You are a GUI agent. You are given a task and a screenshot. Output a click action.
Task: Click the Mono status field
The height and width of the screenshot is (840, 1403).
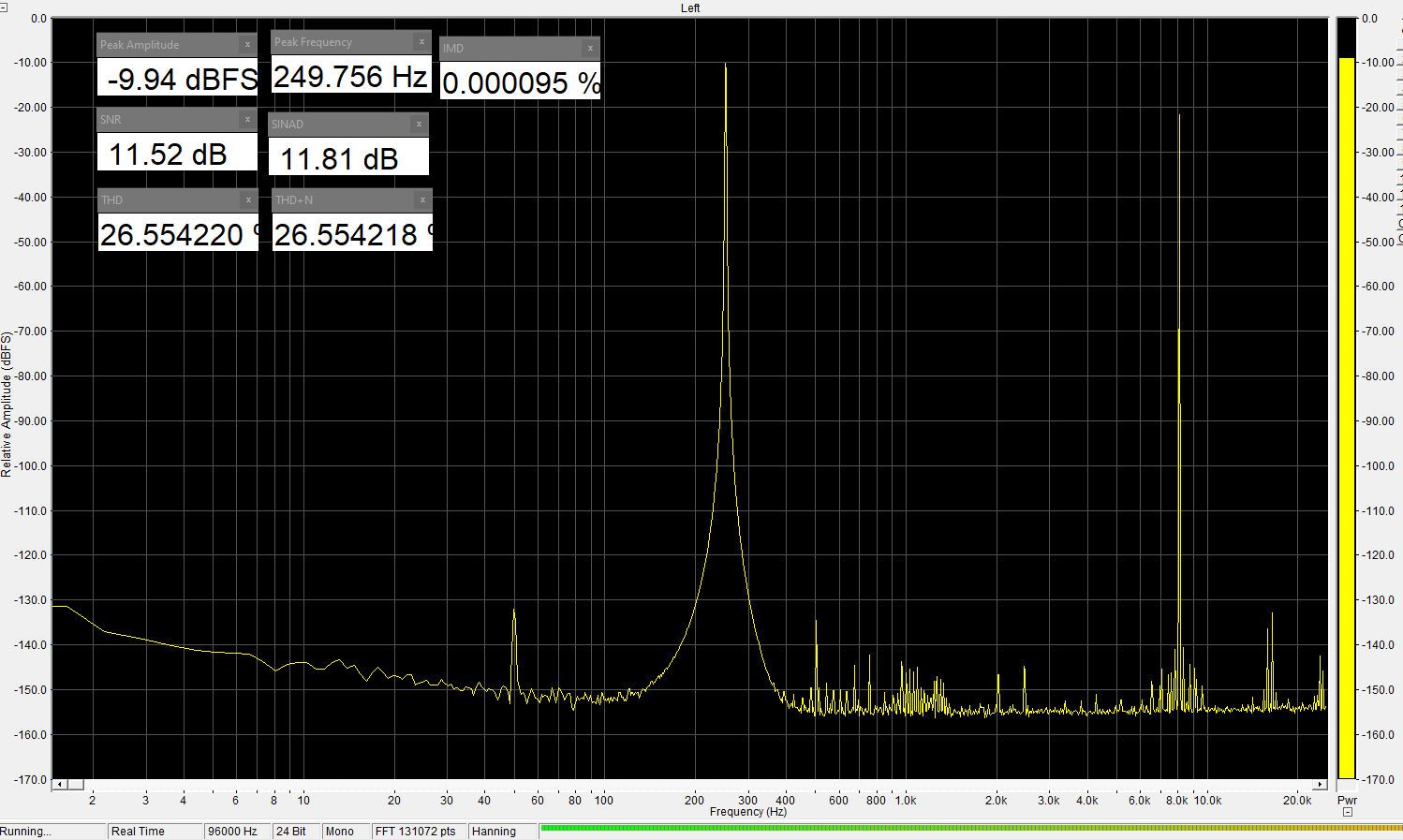pyautogui.click(x=346, y=832)
